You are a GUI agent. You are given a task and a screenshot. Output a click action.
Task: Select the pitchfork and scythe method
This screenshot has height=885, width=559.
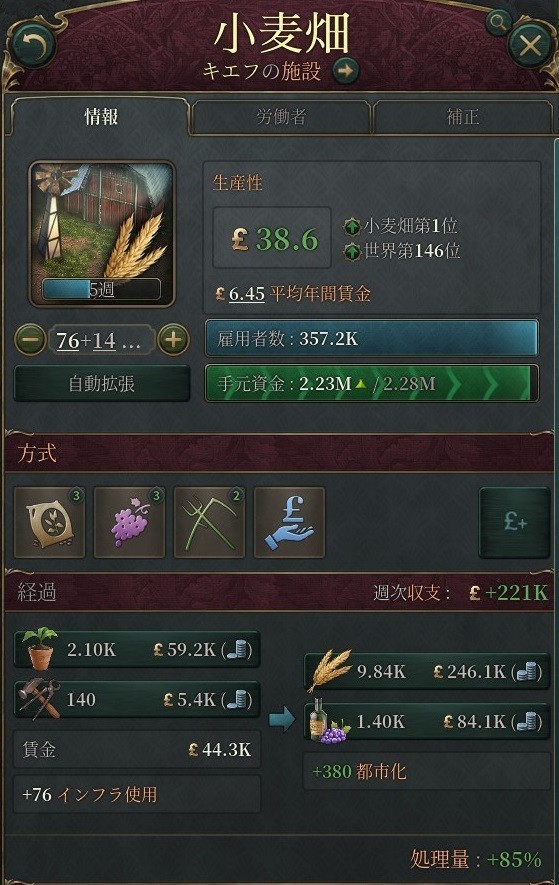(x=209, y=523)
